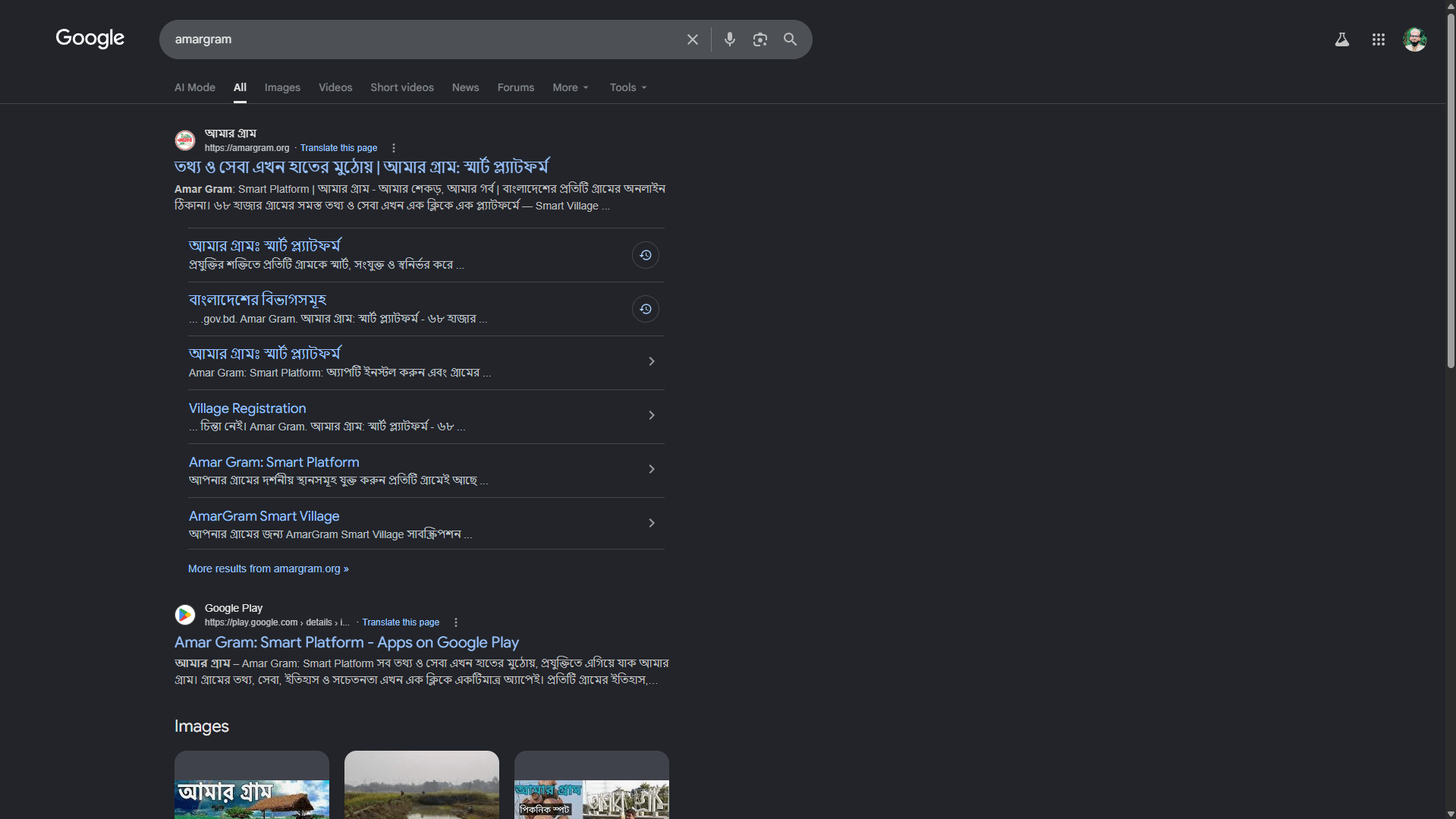Screen dimensions: 1456x819
Task: Expand Amar Gram: Smart Platform sitelink chevron
Action: (x=651, y=469)
